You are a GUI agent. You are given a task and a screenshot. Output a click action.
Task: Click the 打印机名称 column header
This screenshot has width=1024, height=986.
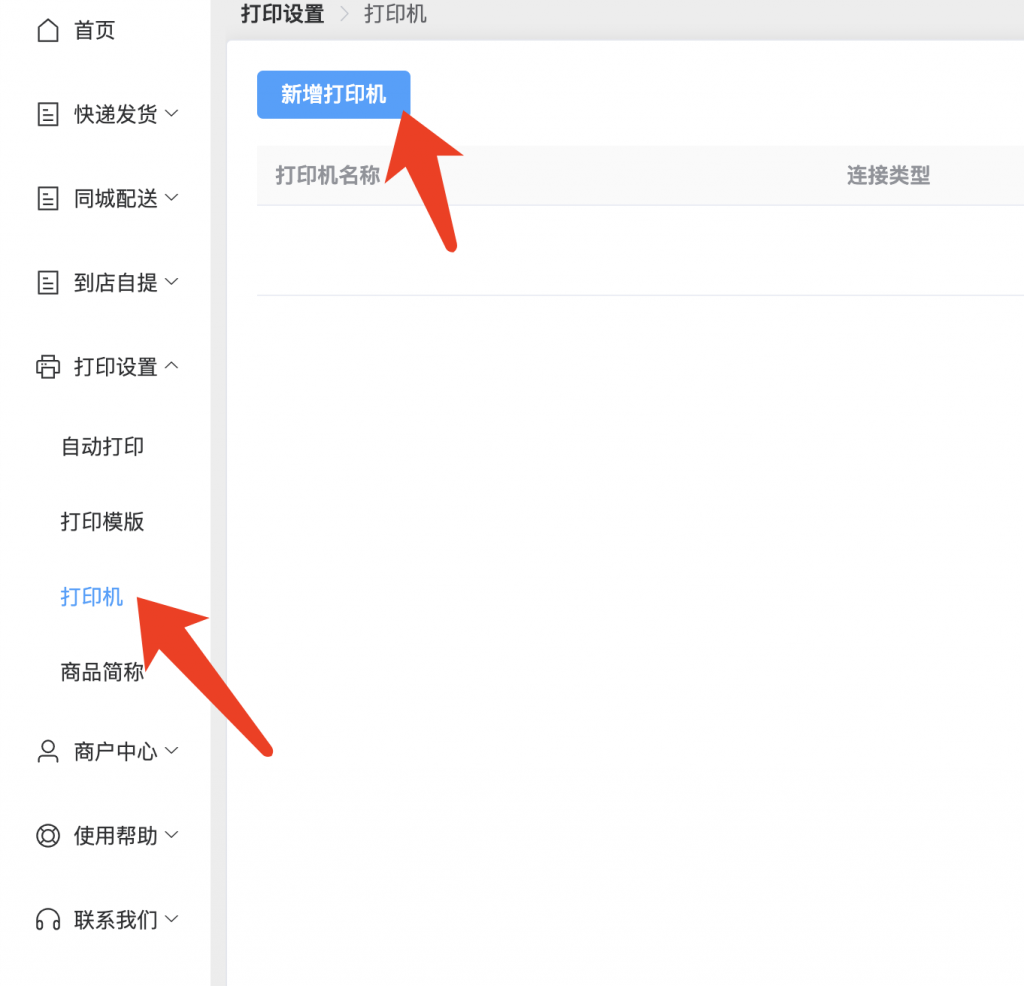(327, 175)
